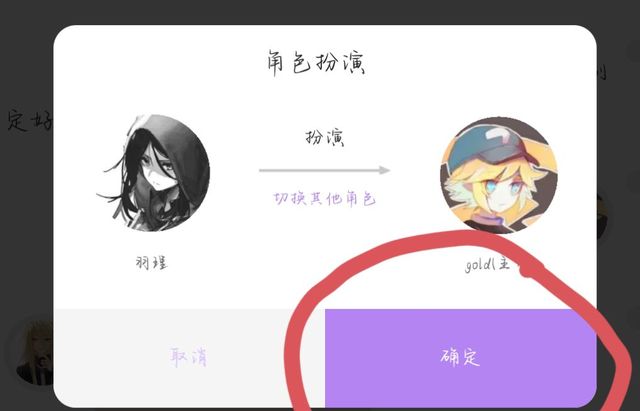Confirm role play with the purple 确定 button

(x=460, y=358)
